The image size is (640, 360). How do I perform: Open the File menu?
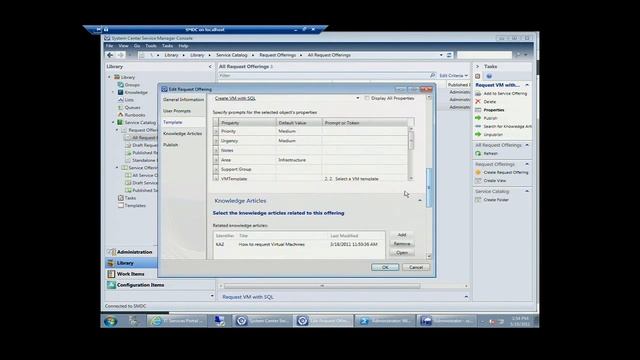point(109,46)
